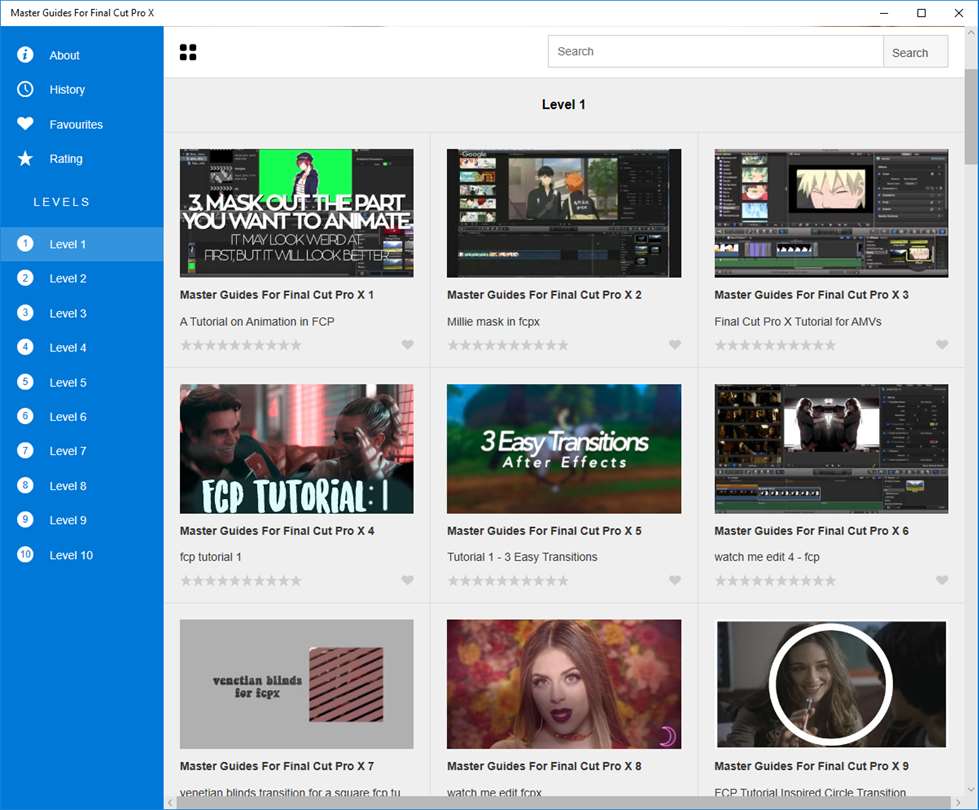Viewport: 979px width, 810px height.
Task: Open Level 2 label in sidebar
Action: coord(68,279)
